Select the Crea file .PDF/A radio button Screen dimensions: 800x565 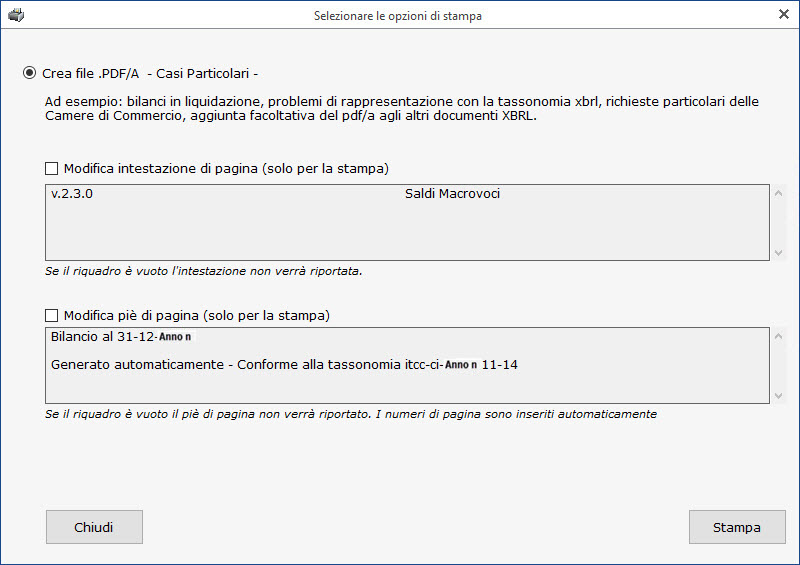click(x=30, y=73)
